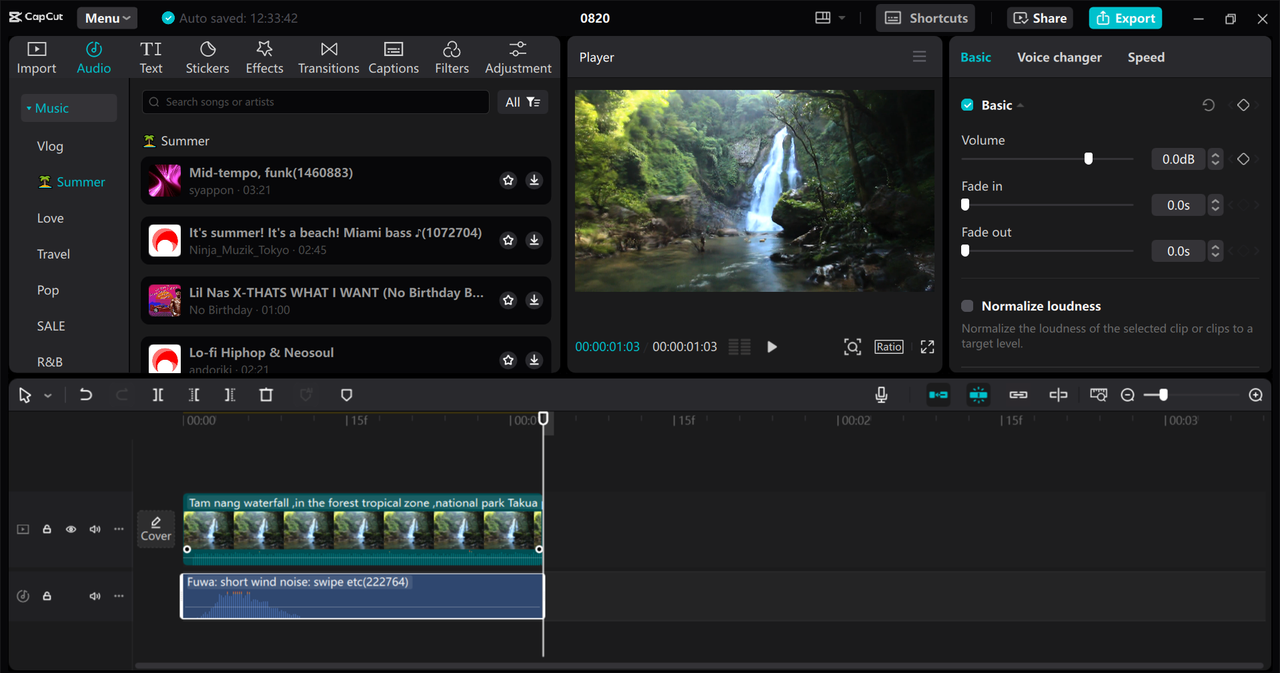Open the Captions panel
Viewport: 1280px width, 673px height.
click(393, 58)
